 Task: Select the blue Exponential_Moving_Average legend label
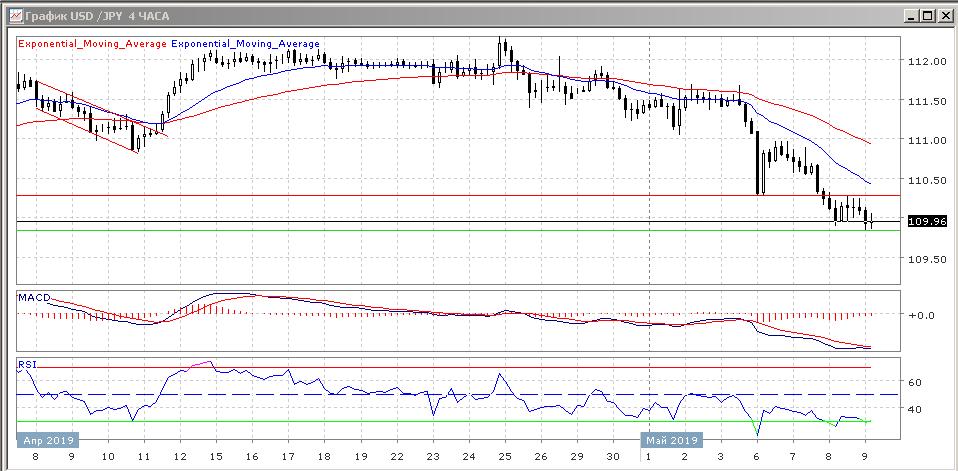coord(246,44)
